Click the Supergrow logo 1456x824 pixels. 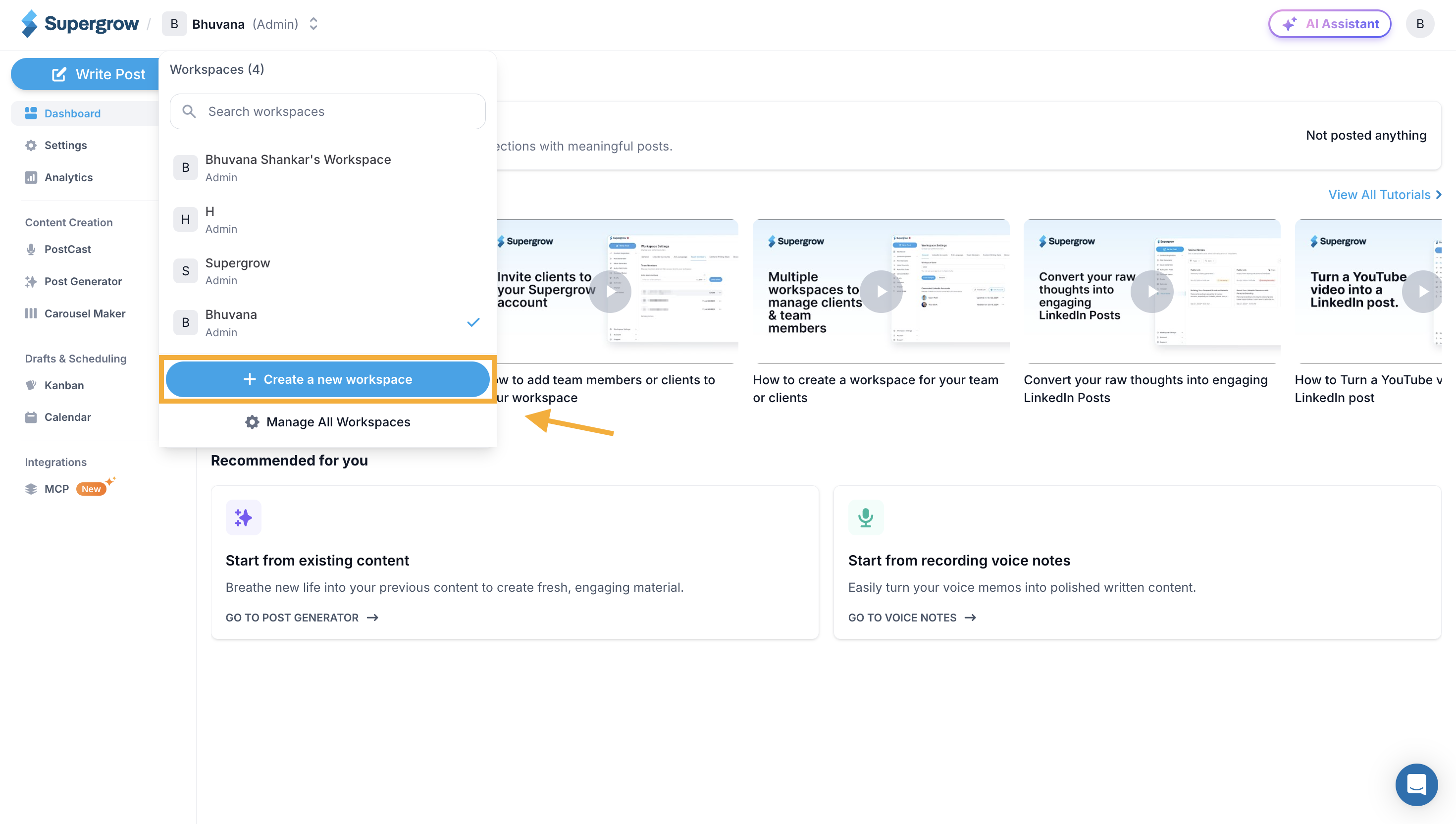(x=80, y=24)
